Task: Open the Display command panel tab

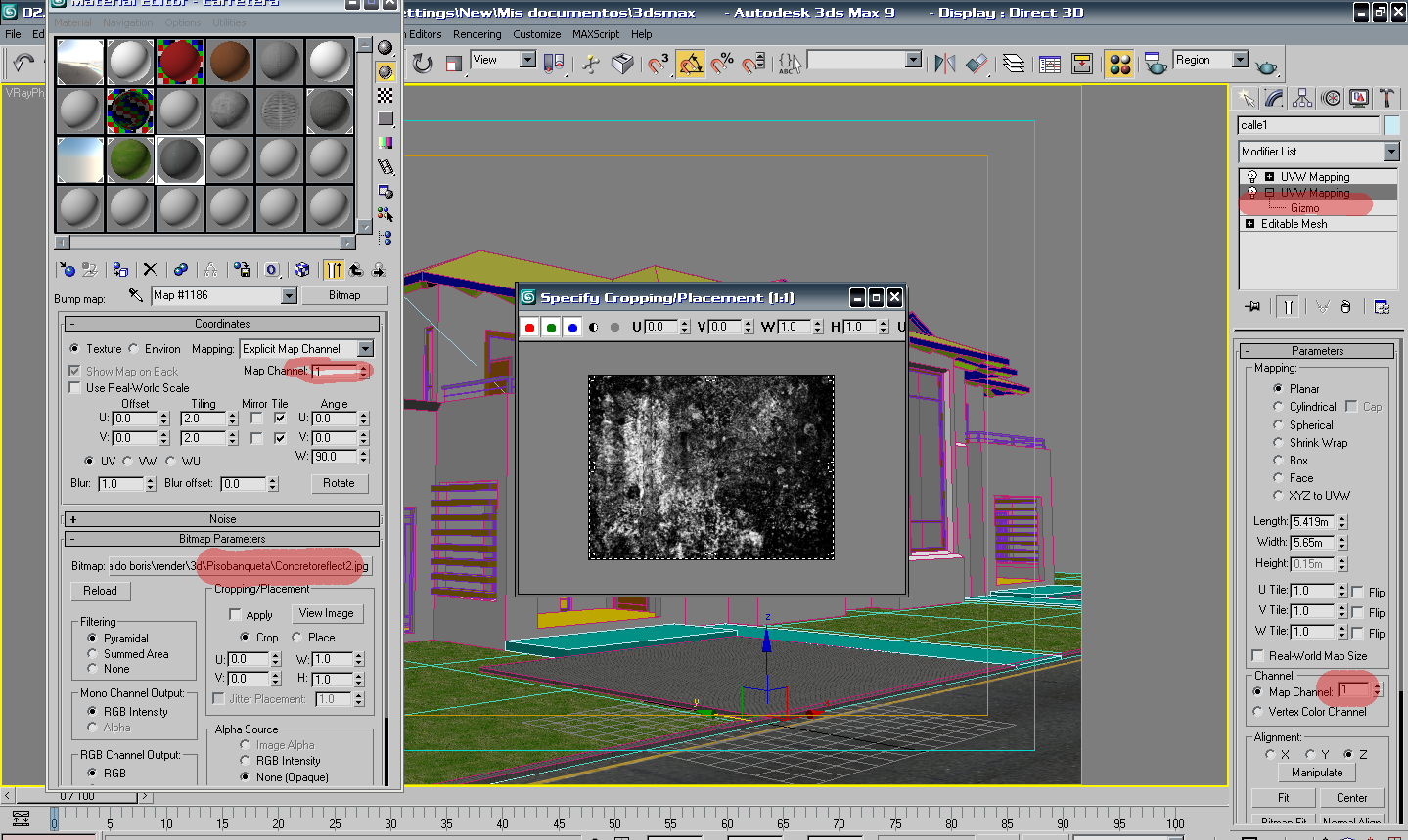Action: click(1359, 98)
